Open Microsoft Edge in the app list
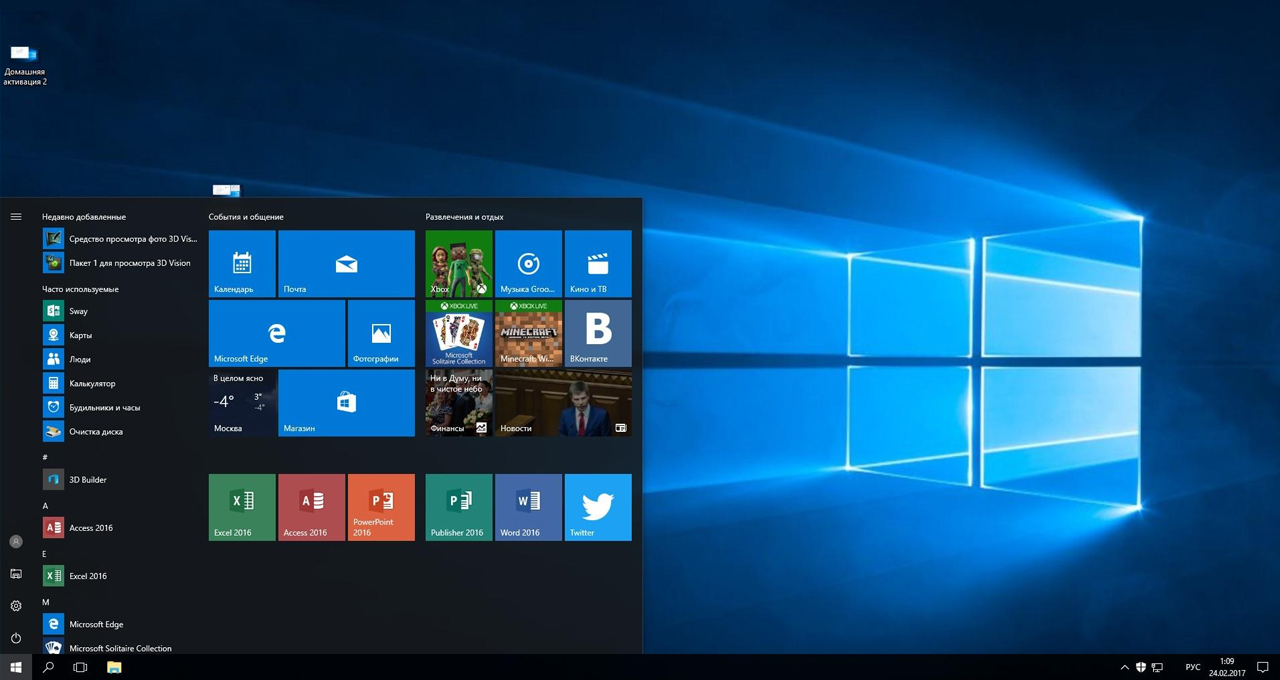1280x680 pixels. click(120, 624)
